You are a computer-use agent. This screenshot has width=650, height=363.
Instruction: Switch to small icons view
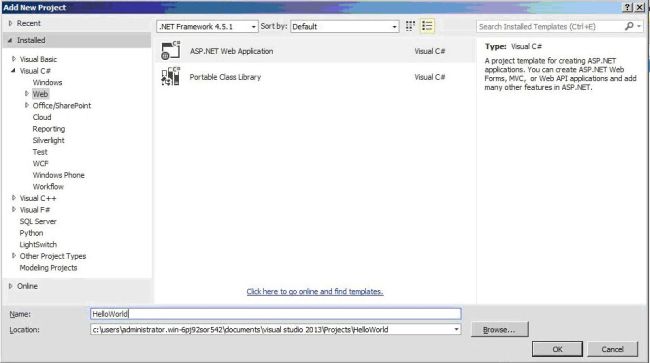[x=410, y=26]
